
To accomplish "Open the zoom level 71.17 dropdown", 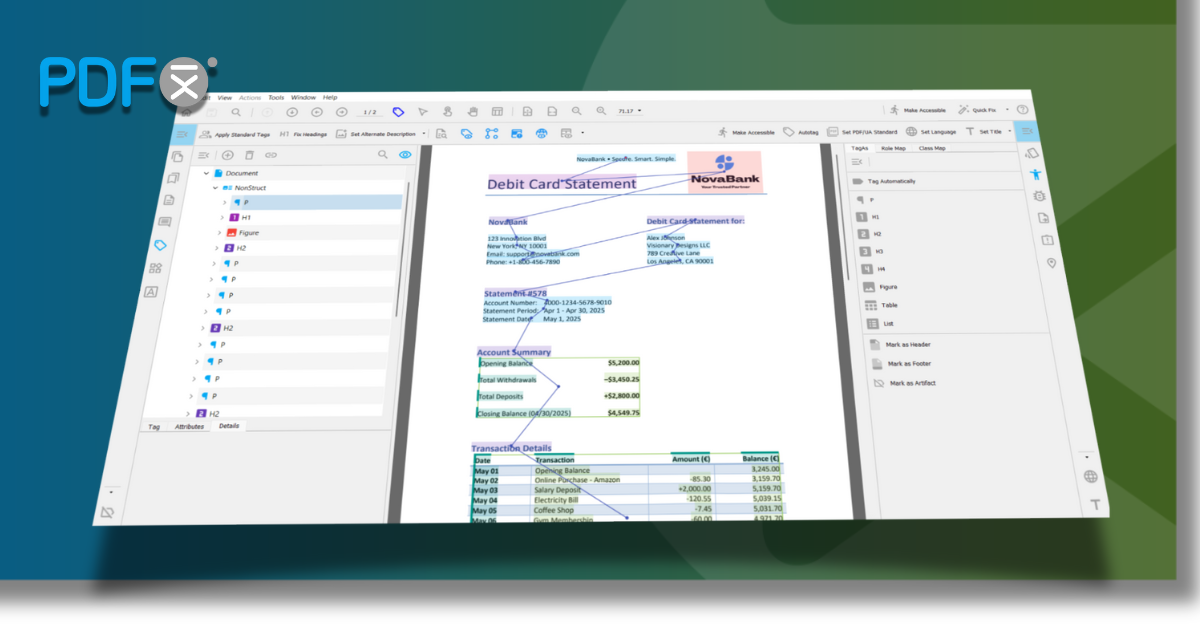I will (x=639, y=111).
